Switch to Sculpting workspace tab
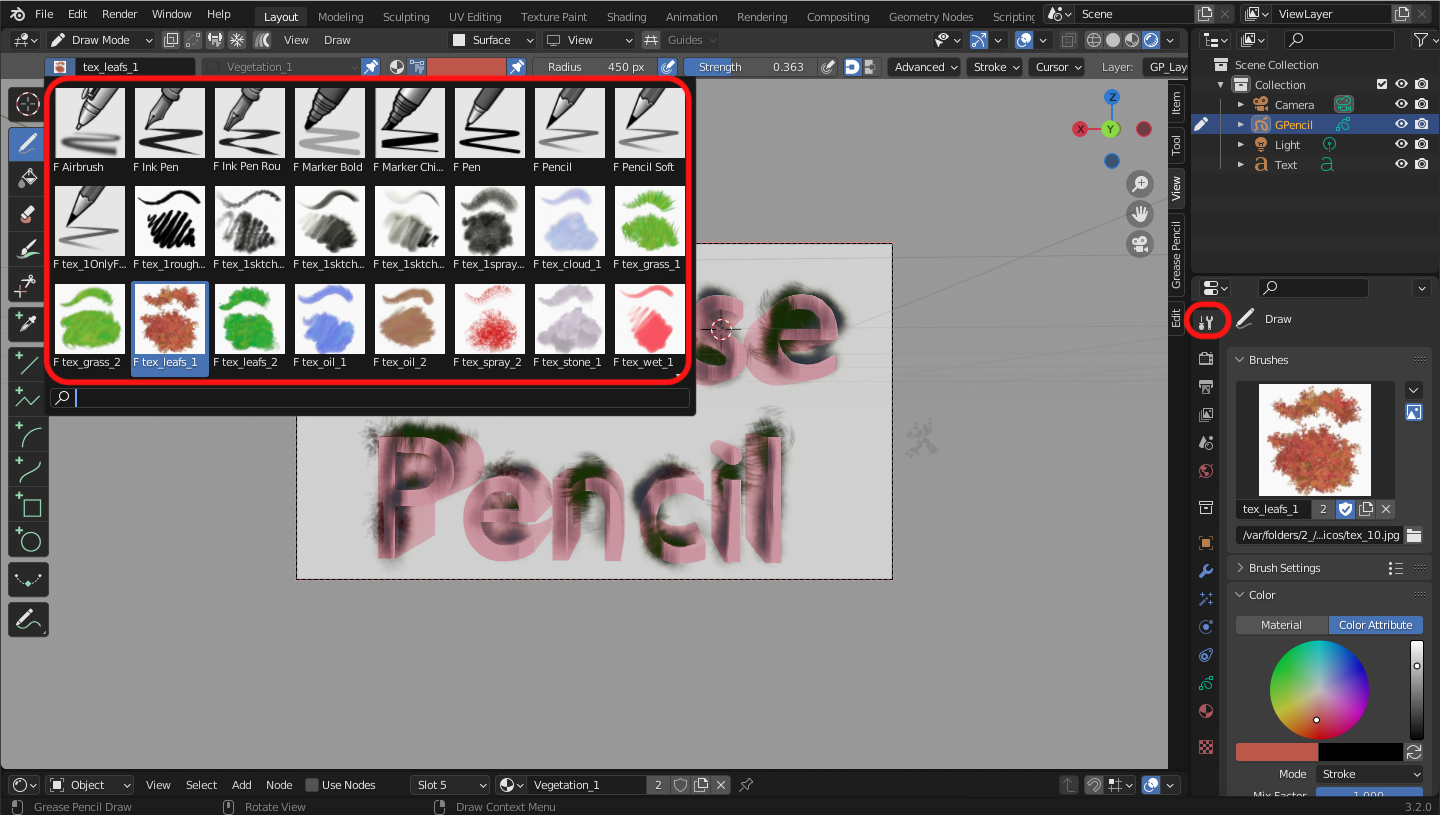The height and width of the screenshot is (815, 1440). 406,17
